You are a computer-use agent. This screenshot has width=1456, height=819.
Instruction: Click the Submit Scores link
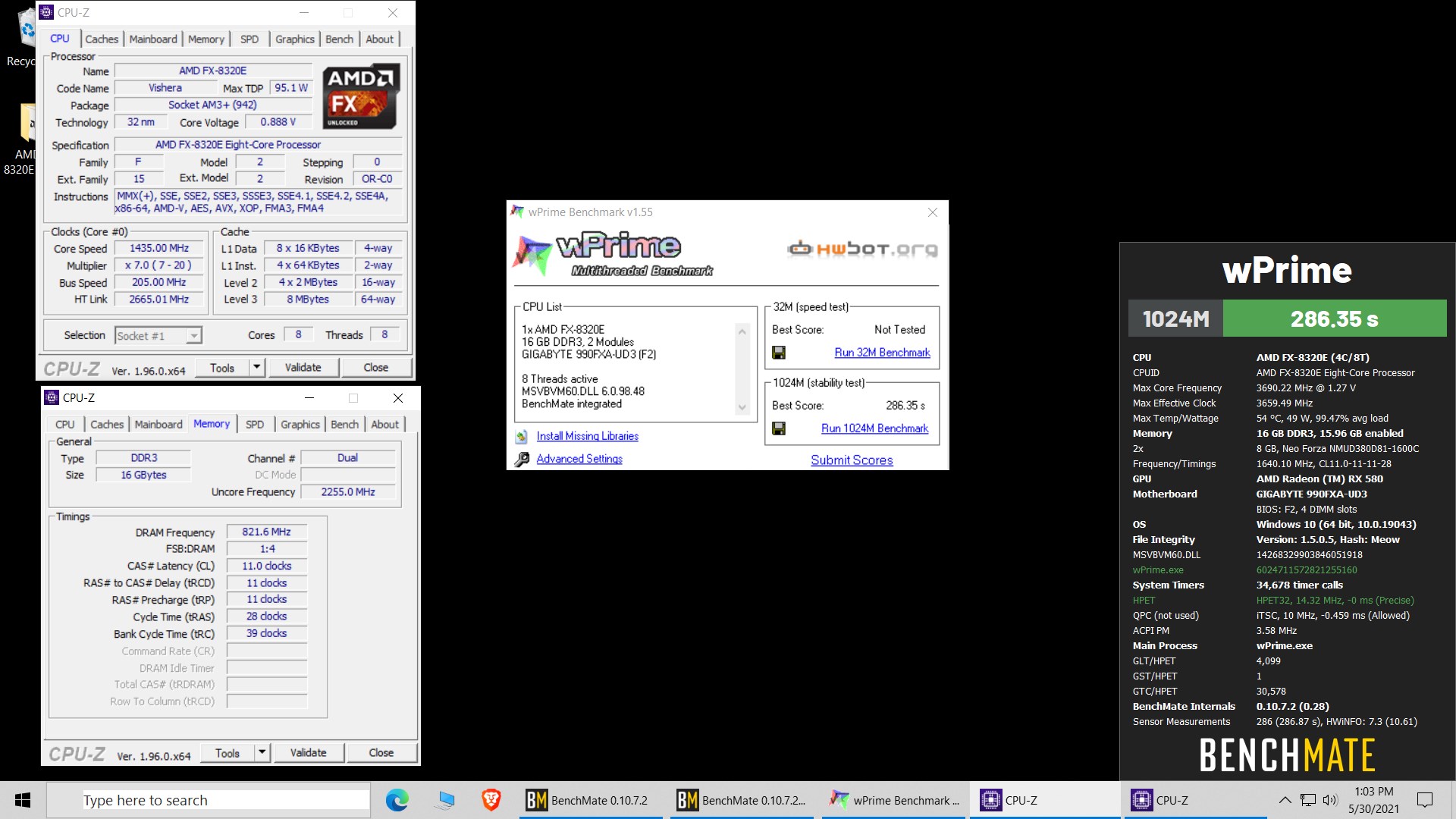coord(852,460)
